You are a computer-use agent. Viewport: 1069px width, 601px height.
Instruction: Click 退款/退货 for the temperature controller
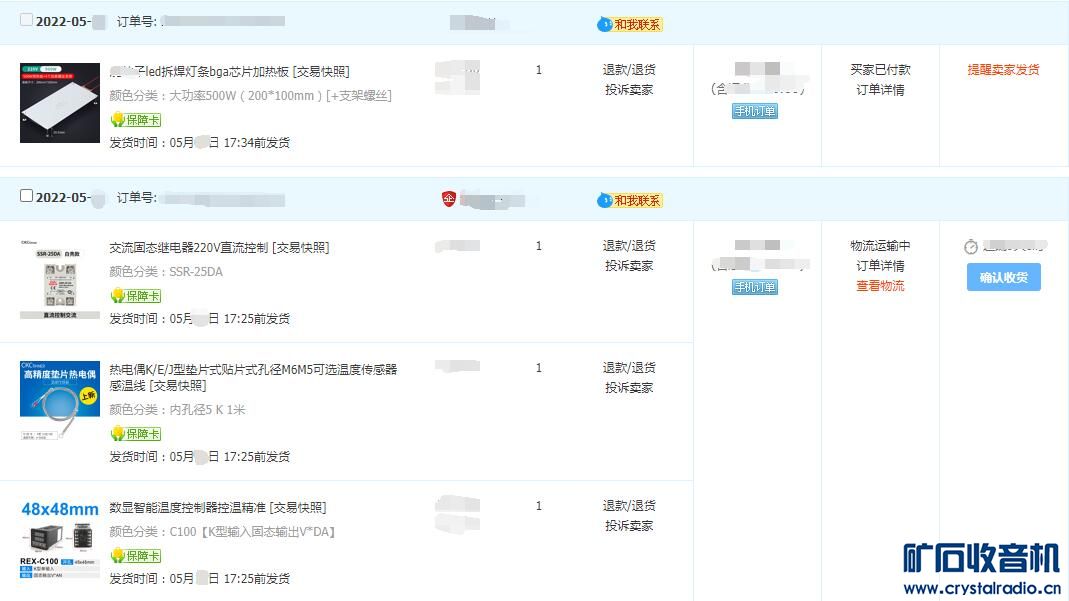629,506
